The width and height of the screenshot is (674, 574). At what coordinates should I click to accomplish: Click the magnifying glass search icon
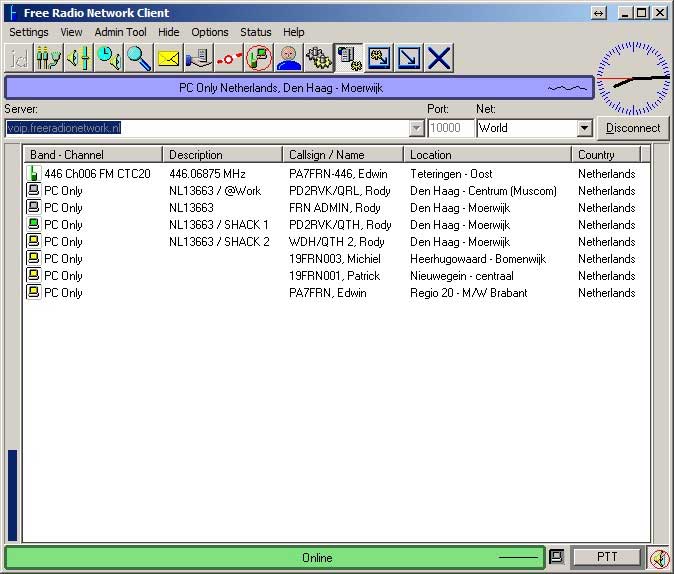[139, 58]
